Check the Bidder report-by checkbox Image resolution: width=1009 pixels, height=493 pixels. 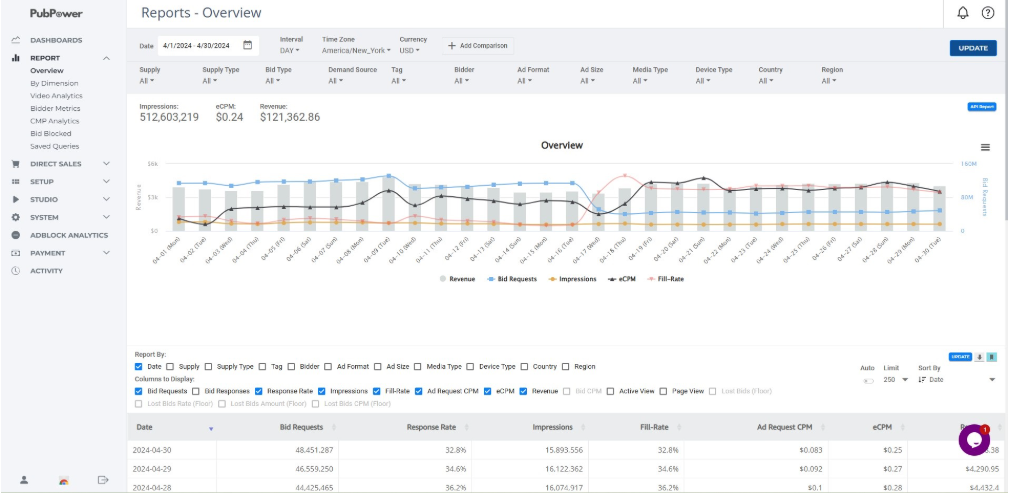point(291,367)
